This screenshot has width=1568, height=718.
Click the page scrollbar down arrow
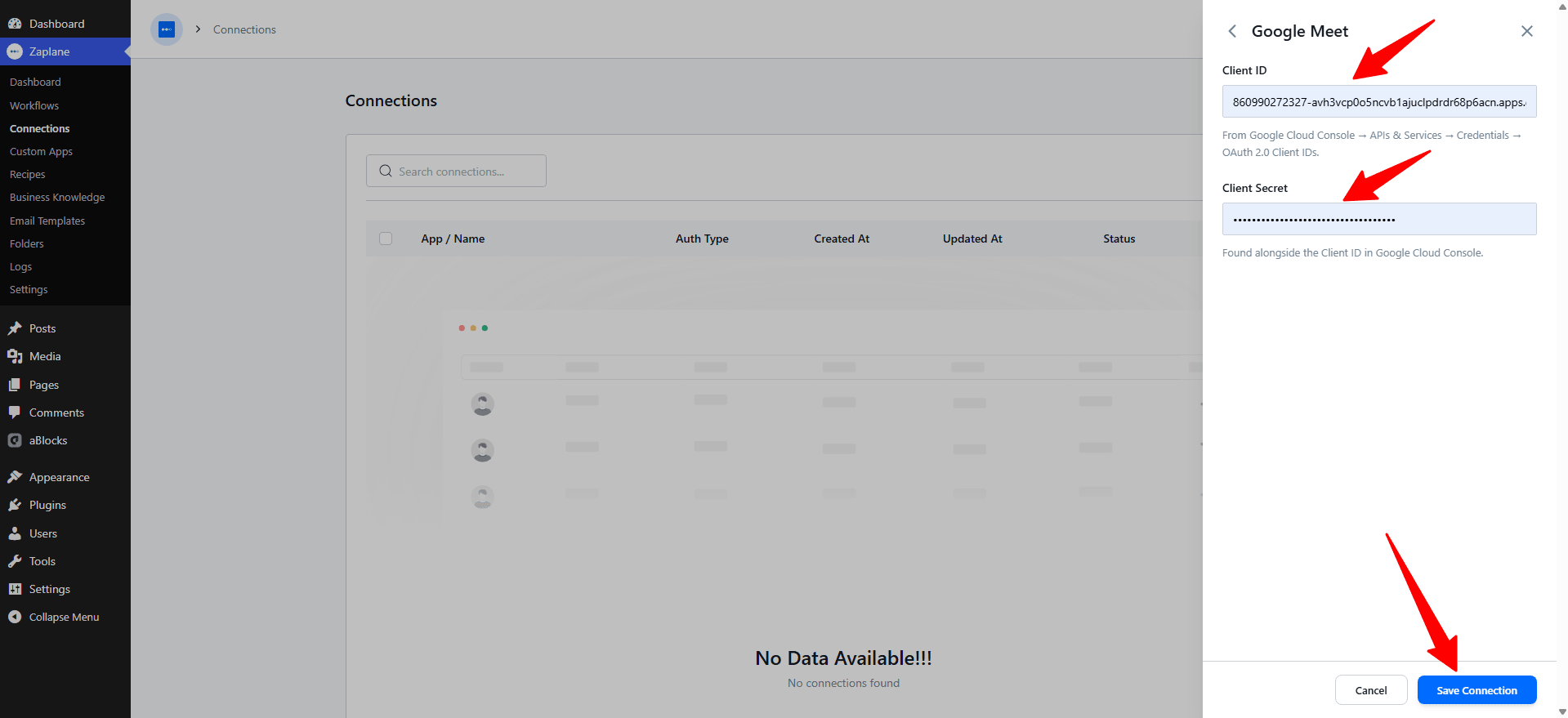click(x=1562, y=712)
